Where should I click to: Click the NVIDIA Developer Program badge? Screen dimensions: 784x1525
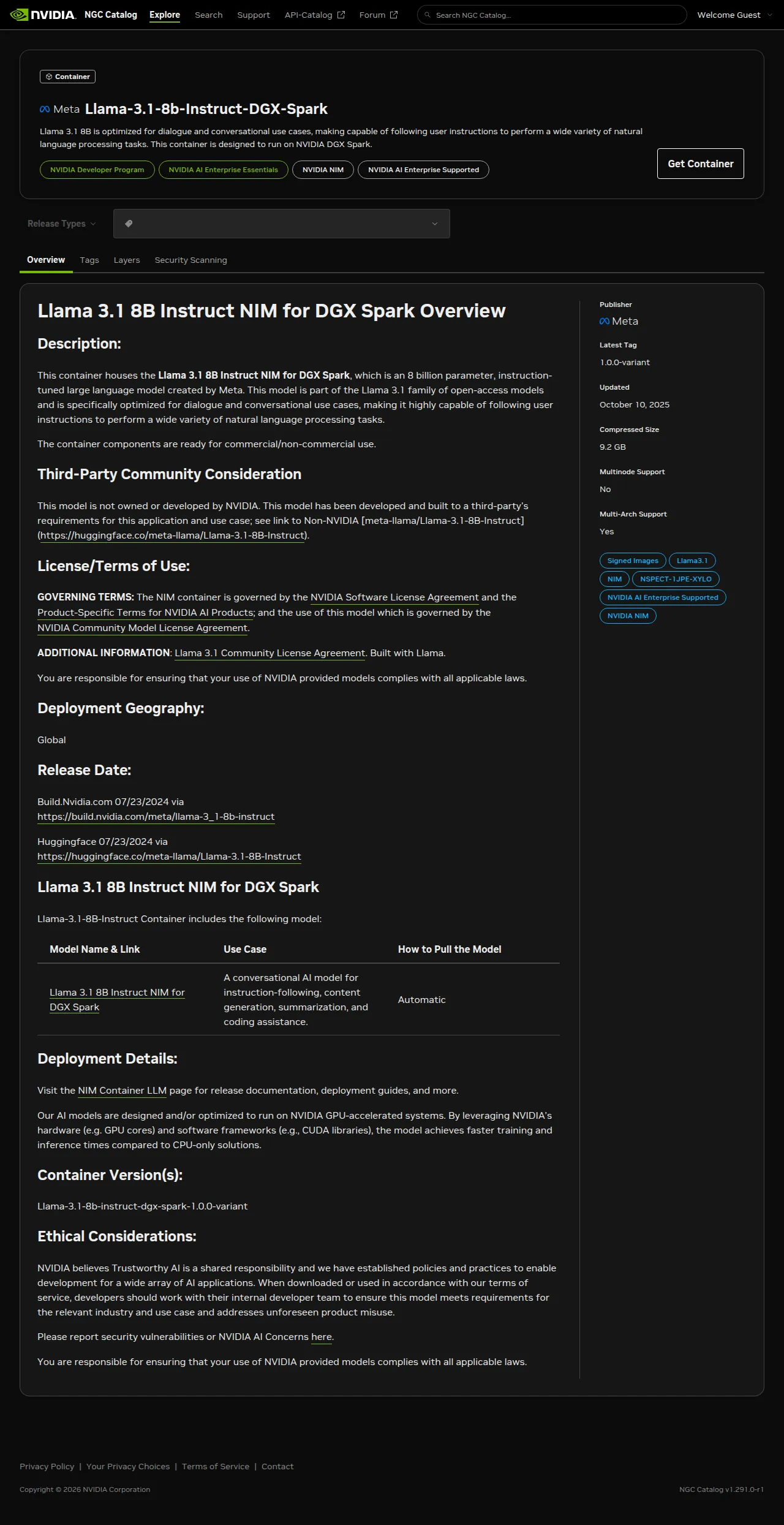(x=97, y=170)
